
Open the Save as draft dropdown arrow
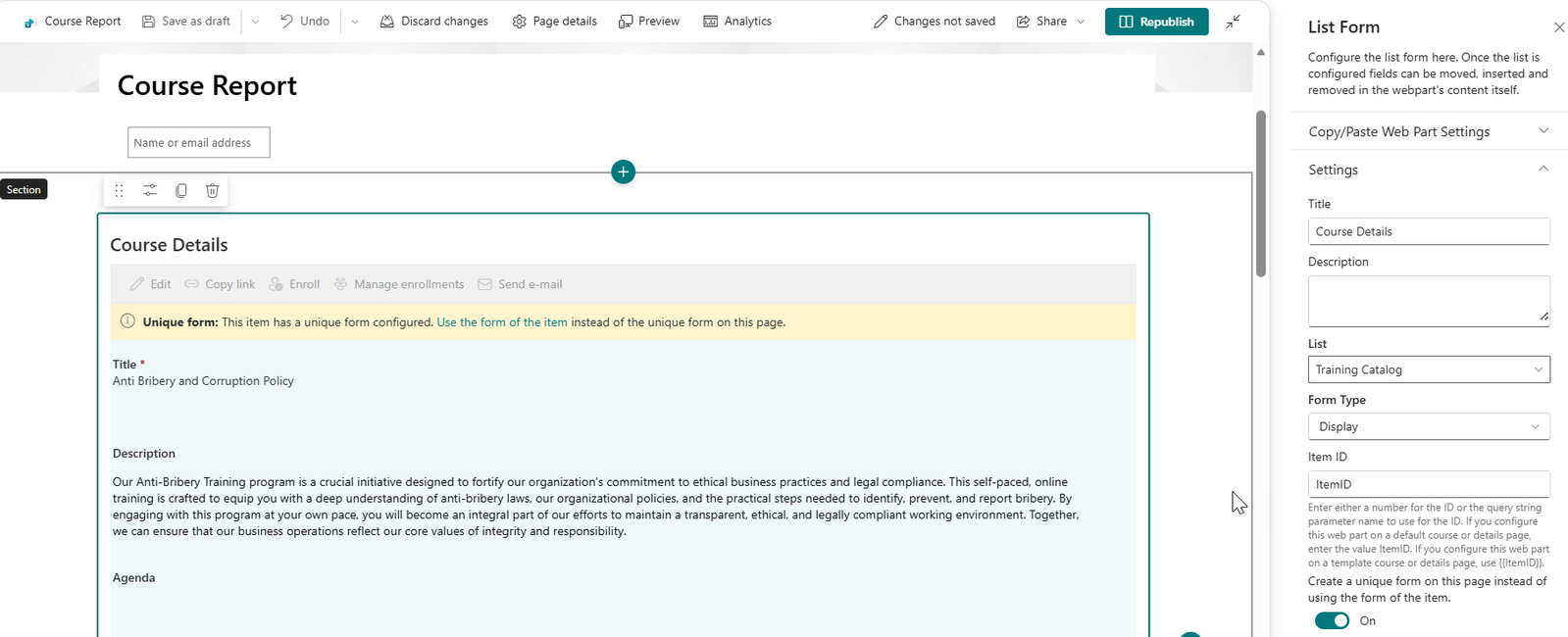coord(255,22)
